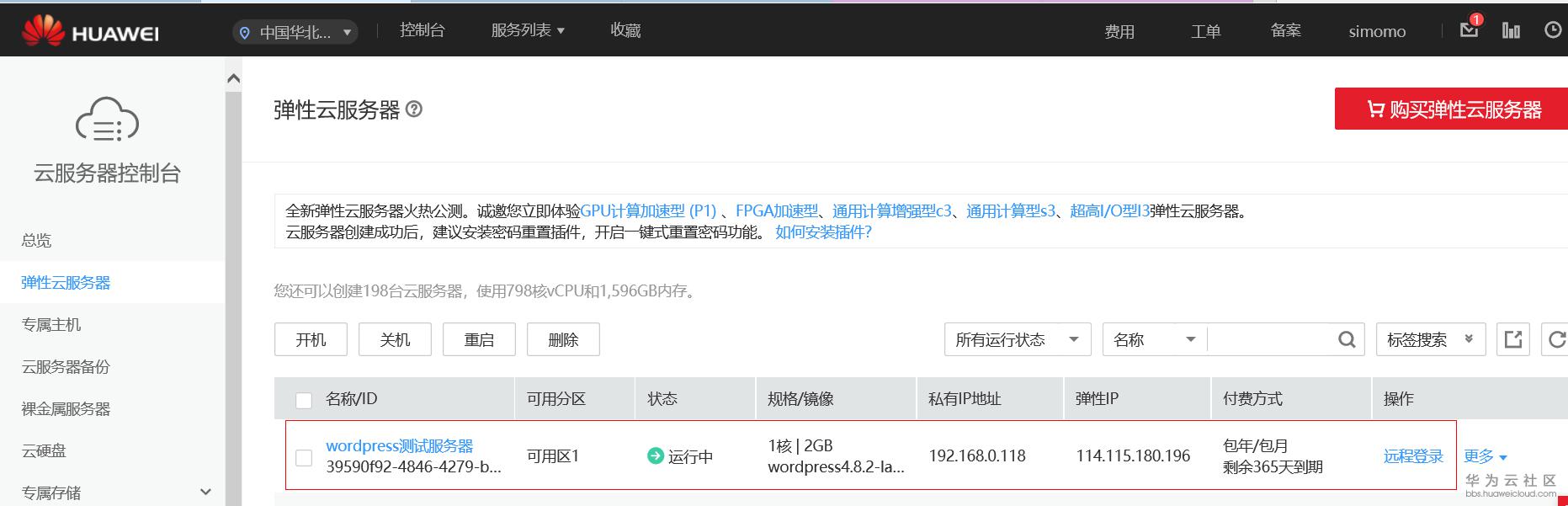Screen dimensions: 1568x506
Task: Open the region selector 中国华北
Action: [x=295, y=33]
